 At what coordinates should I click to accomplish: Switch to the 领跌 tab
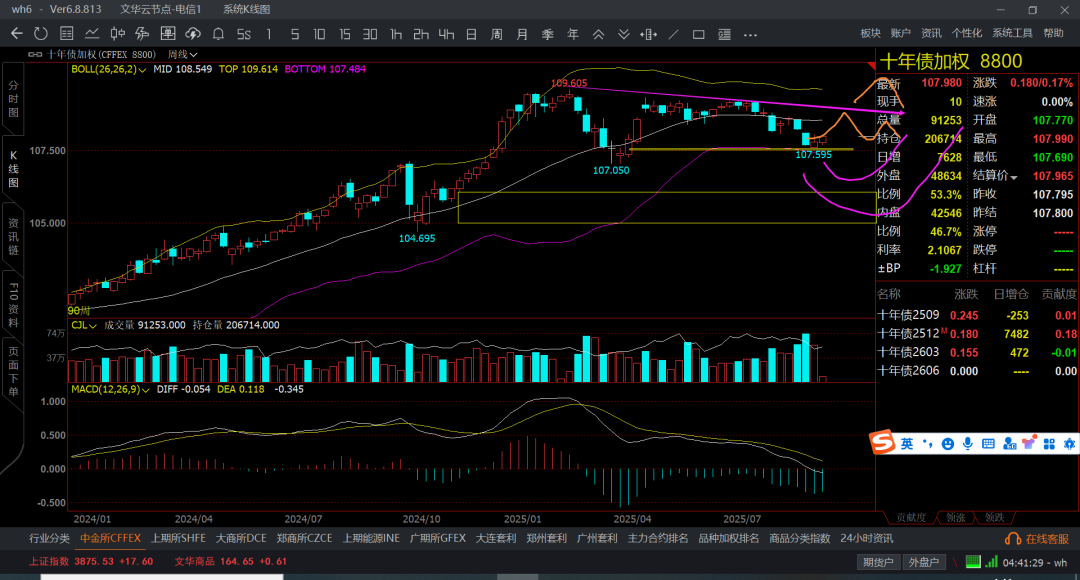(994, 517)
